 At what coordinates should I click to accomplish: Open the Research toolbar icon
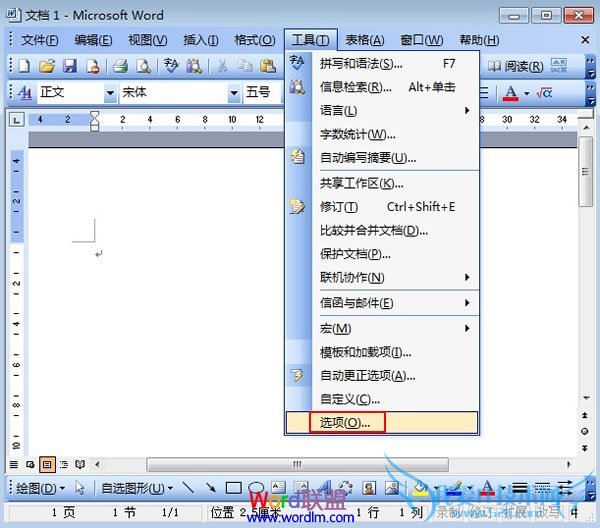tap(194, 66)
